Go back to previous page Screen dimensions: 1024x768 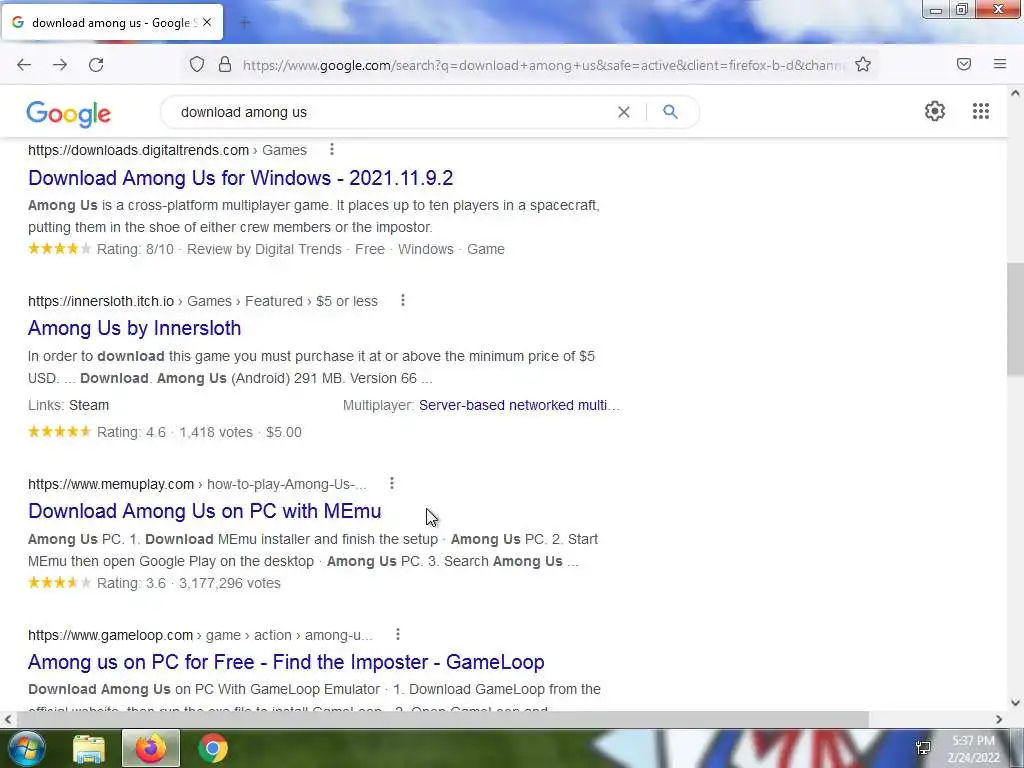tap(24, 65)
